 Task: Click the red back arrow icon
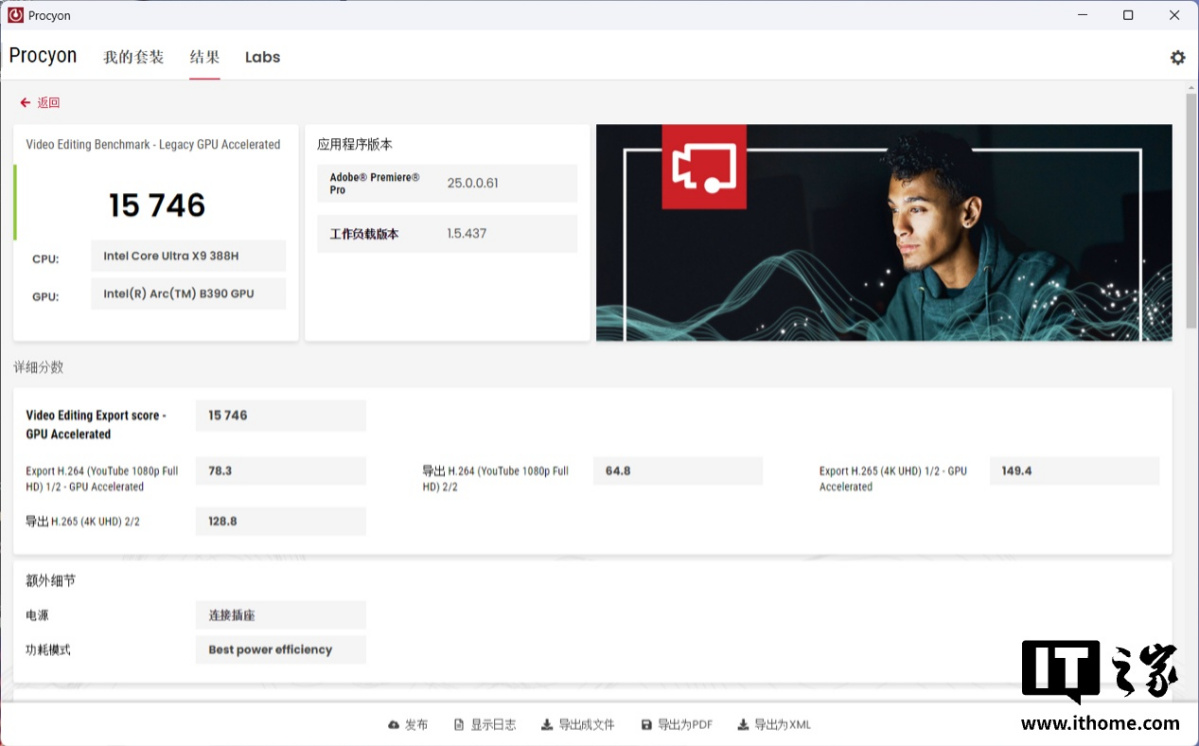pyautogui.click(x=24, y=101)
